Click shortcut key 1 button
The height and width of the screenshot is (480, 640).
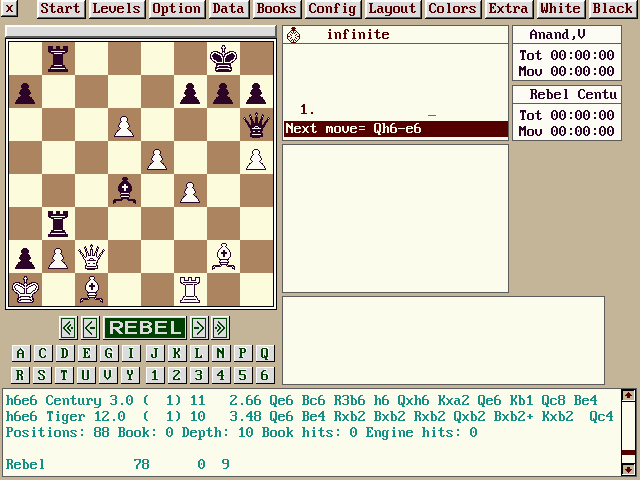tap(154, 375)
